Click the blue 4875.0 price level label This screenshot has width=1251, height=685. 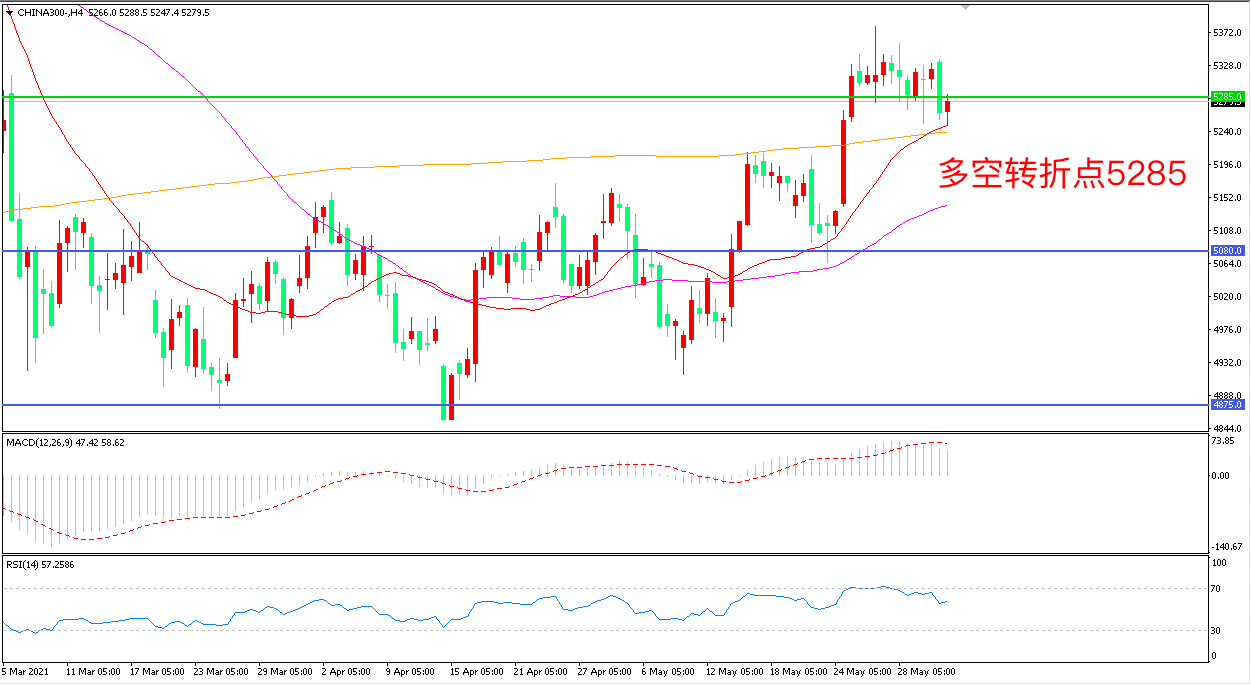point(1226,405)
